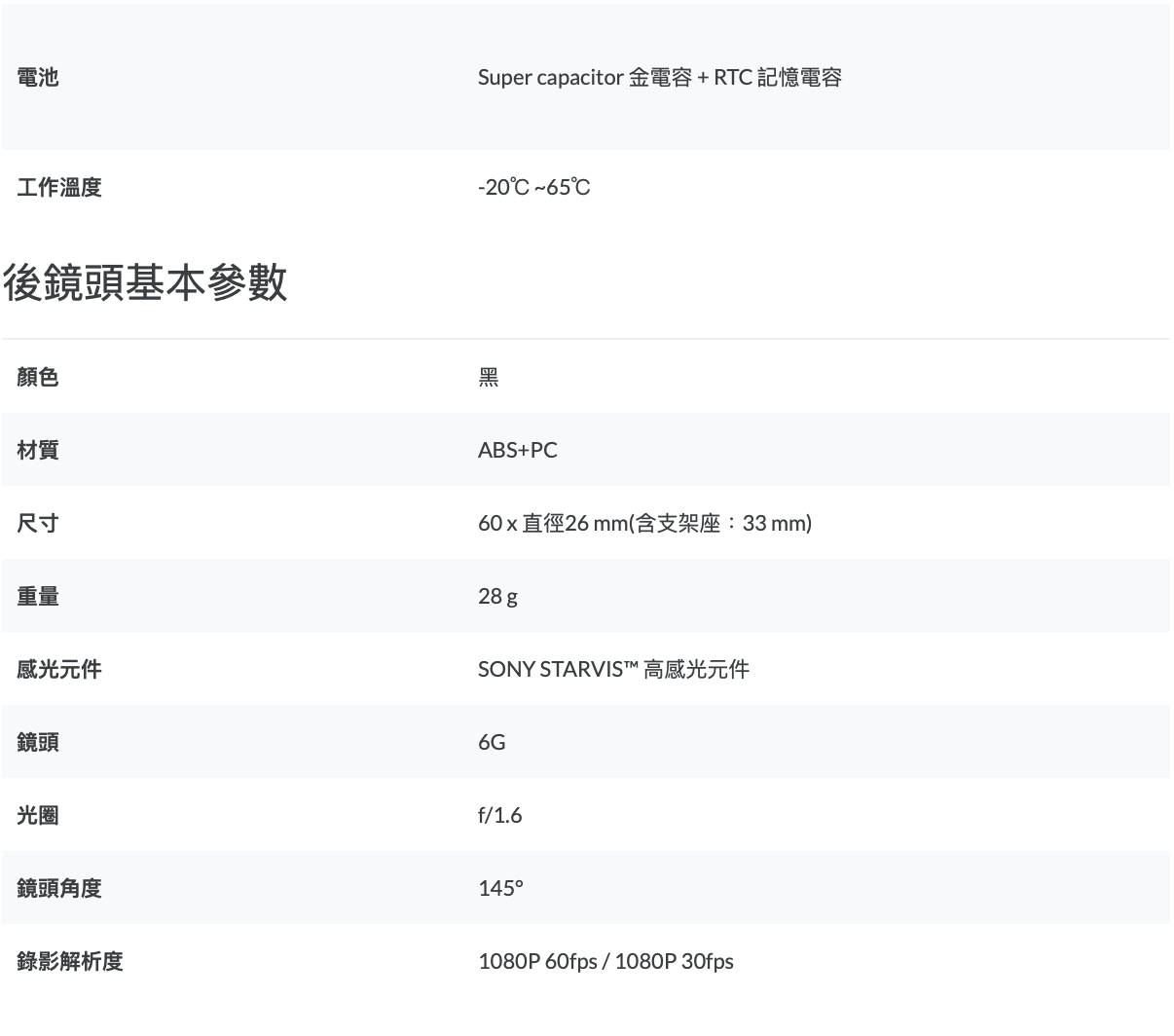This screenshot has width=1174, height=1036.
Task: Click the 重量 row label
Action: pyautogui.click(x=38, y=596)
